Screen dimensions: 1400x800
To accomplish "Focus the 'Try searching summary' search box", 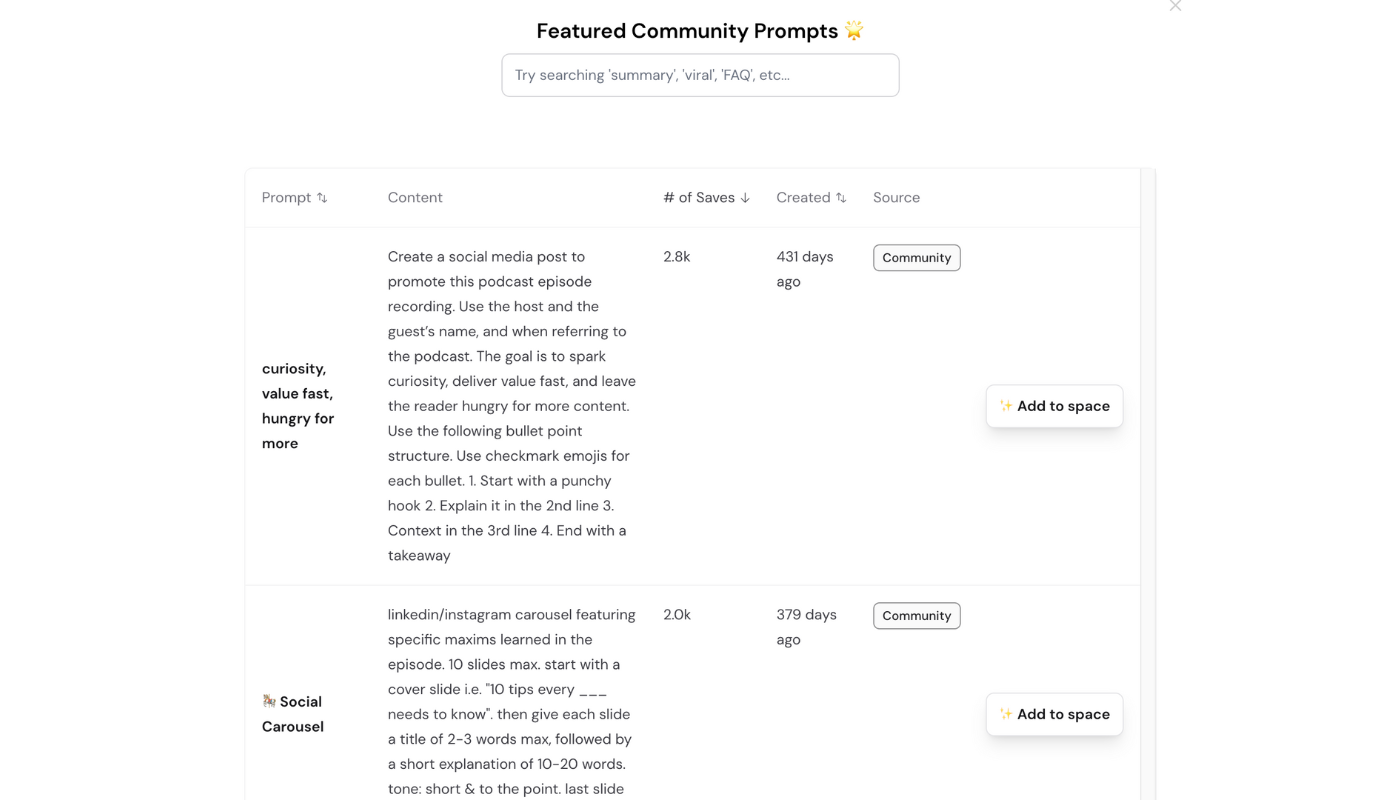I will (x=700, y=75).
